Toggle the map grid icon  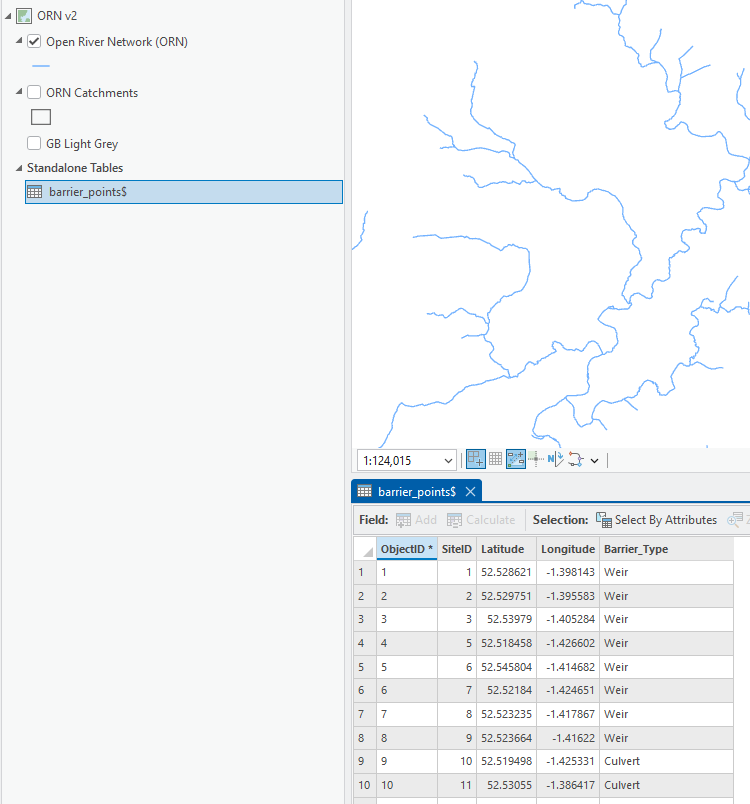point(495,460)
